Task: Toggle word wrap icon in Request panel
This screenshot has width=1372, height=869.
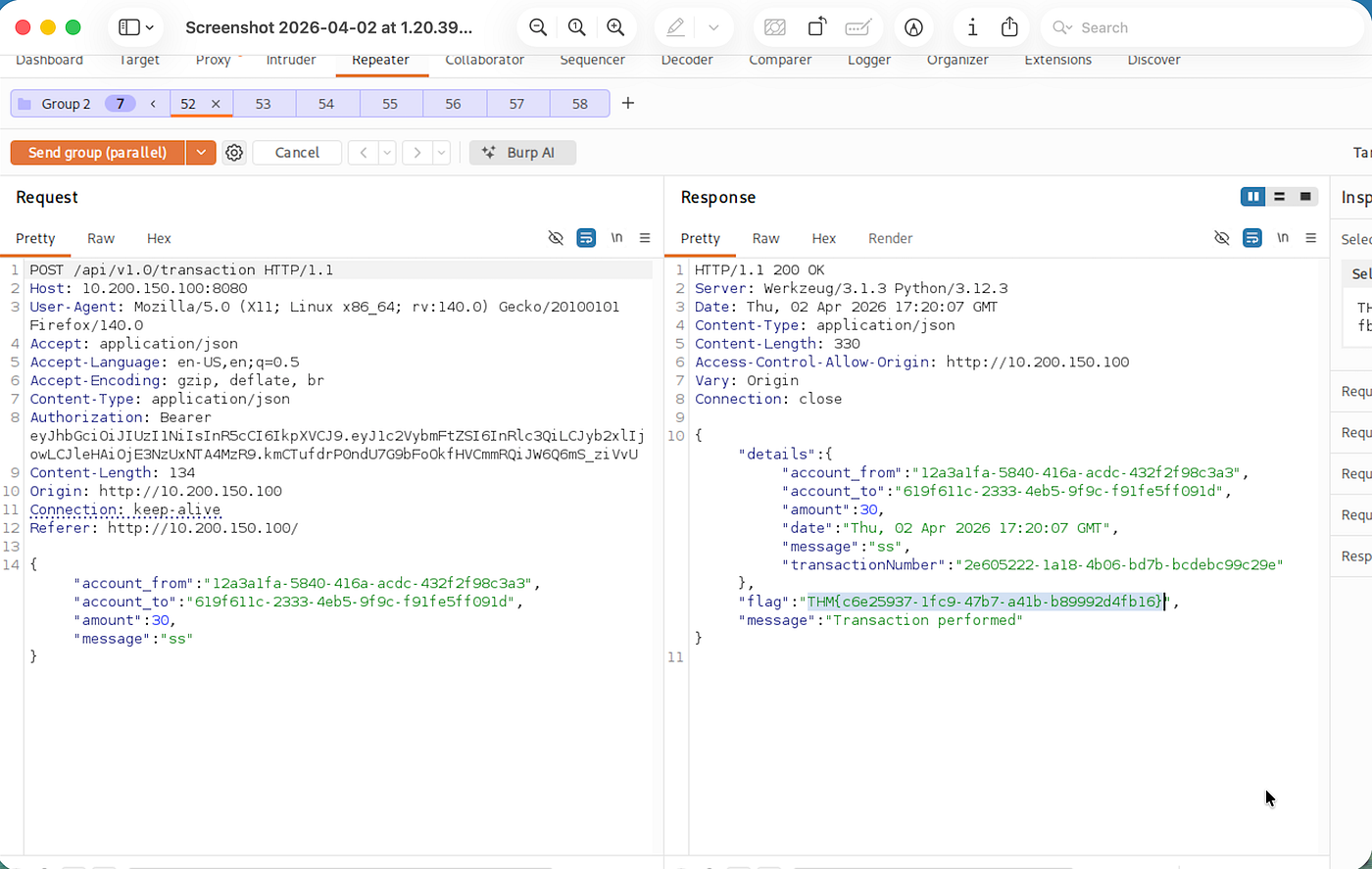Action: 586,238
